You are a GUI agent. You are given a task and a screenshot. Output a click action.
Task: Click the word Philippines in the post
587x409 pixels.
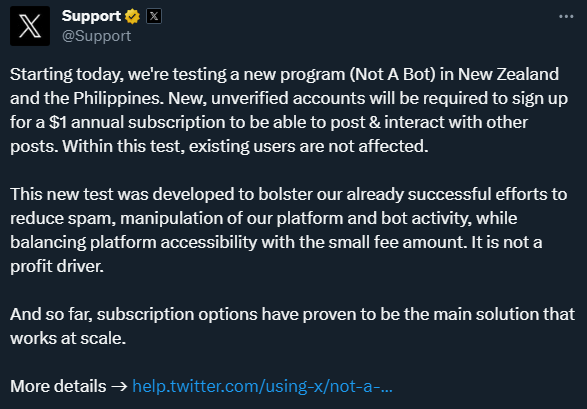118,98
